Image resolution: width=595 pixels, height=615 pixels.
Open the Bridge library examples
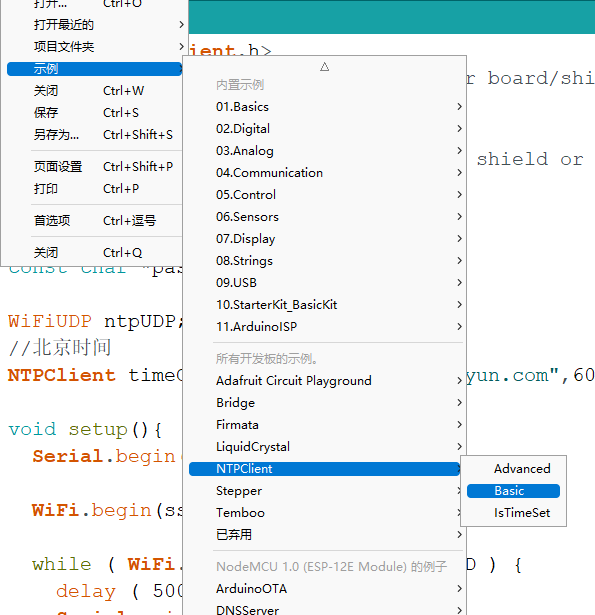pyautogui.click(x=324, y=402)
